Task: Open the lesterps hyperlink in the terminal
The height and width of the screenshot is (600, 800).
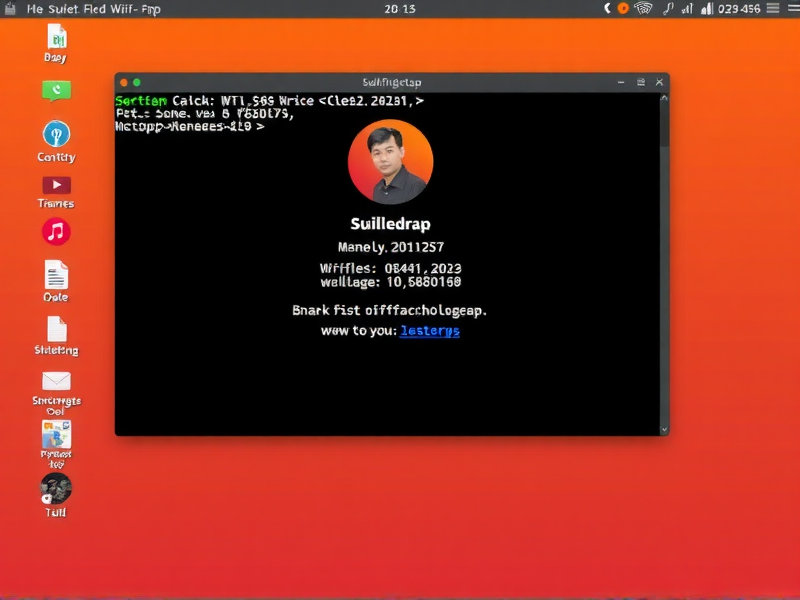Action: point(430,331)
